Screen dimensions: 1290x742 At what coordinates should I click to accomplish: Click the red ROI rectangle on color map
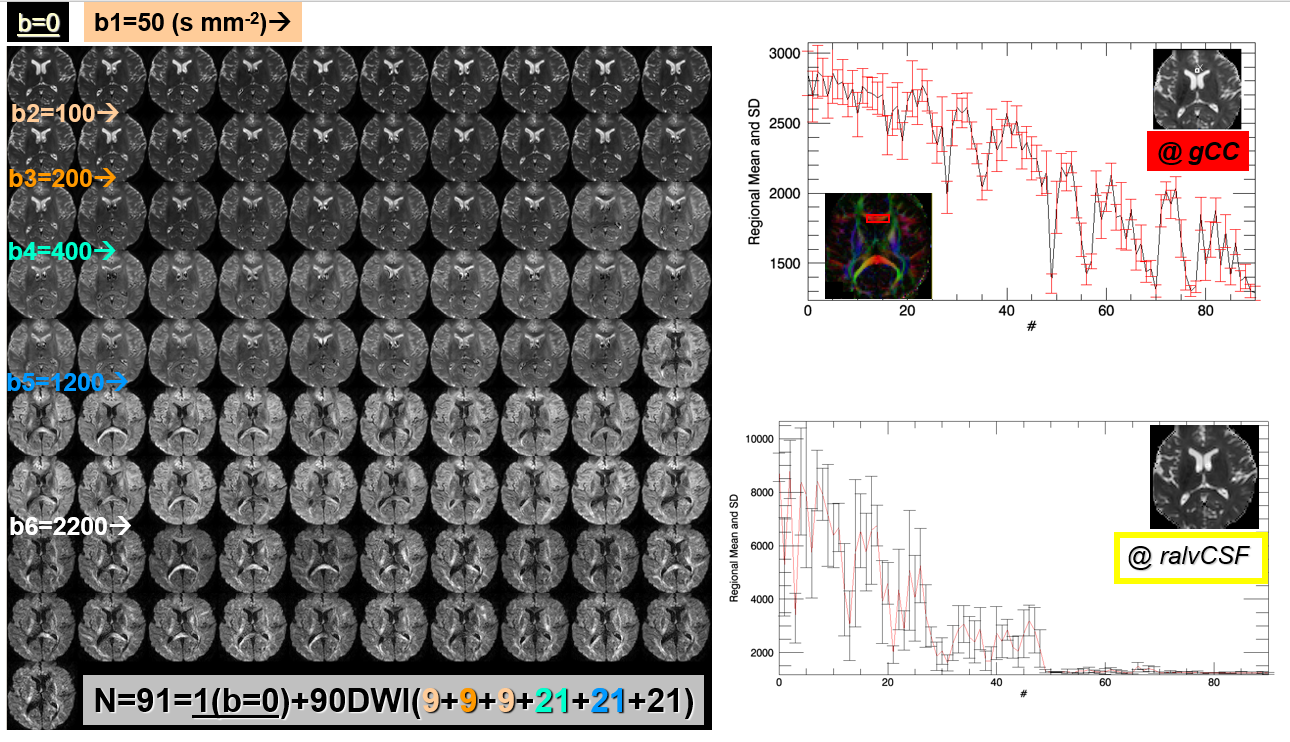[x=877, y=217]
